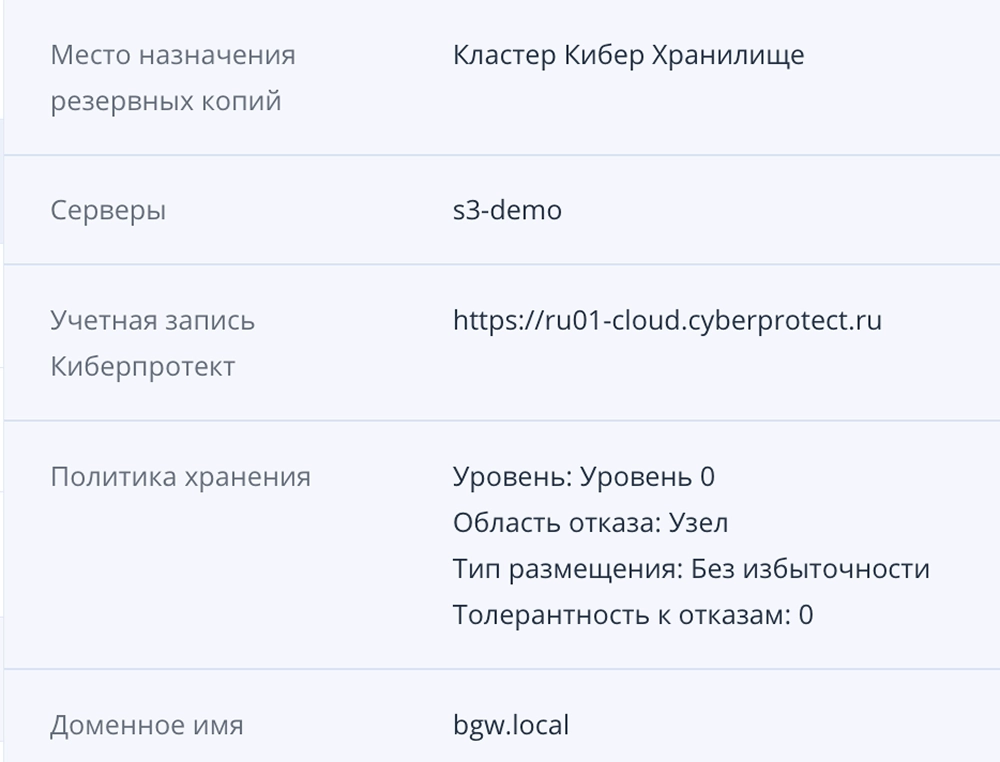Click the 'резервных копий' label line
This screenshot has width=1000, height=762.
point(165,101)
